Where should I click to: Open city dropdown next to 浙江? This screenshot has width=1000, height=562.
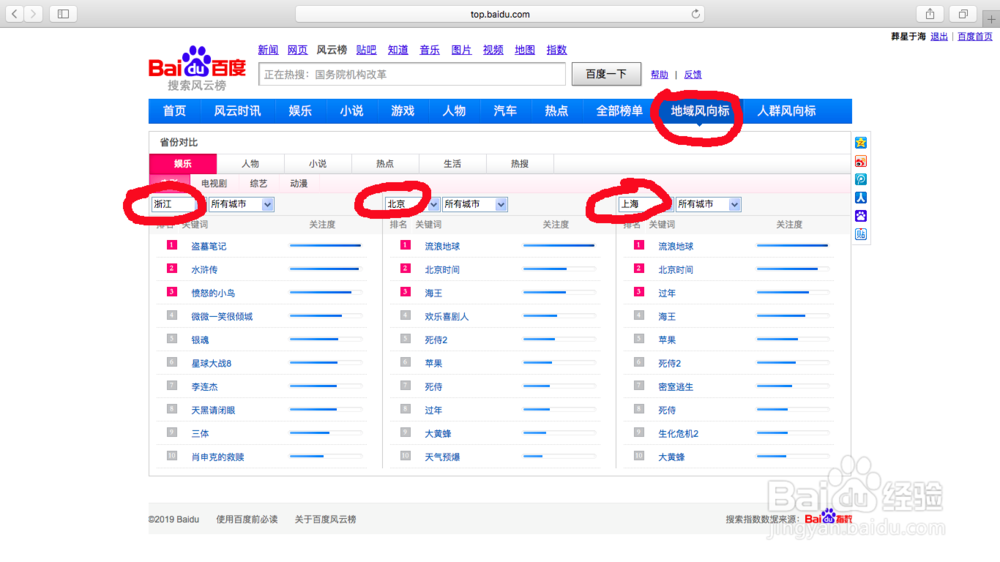242,204
